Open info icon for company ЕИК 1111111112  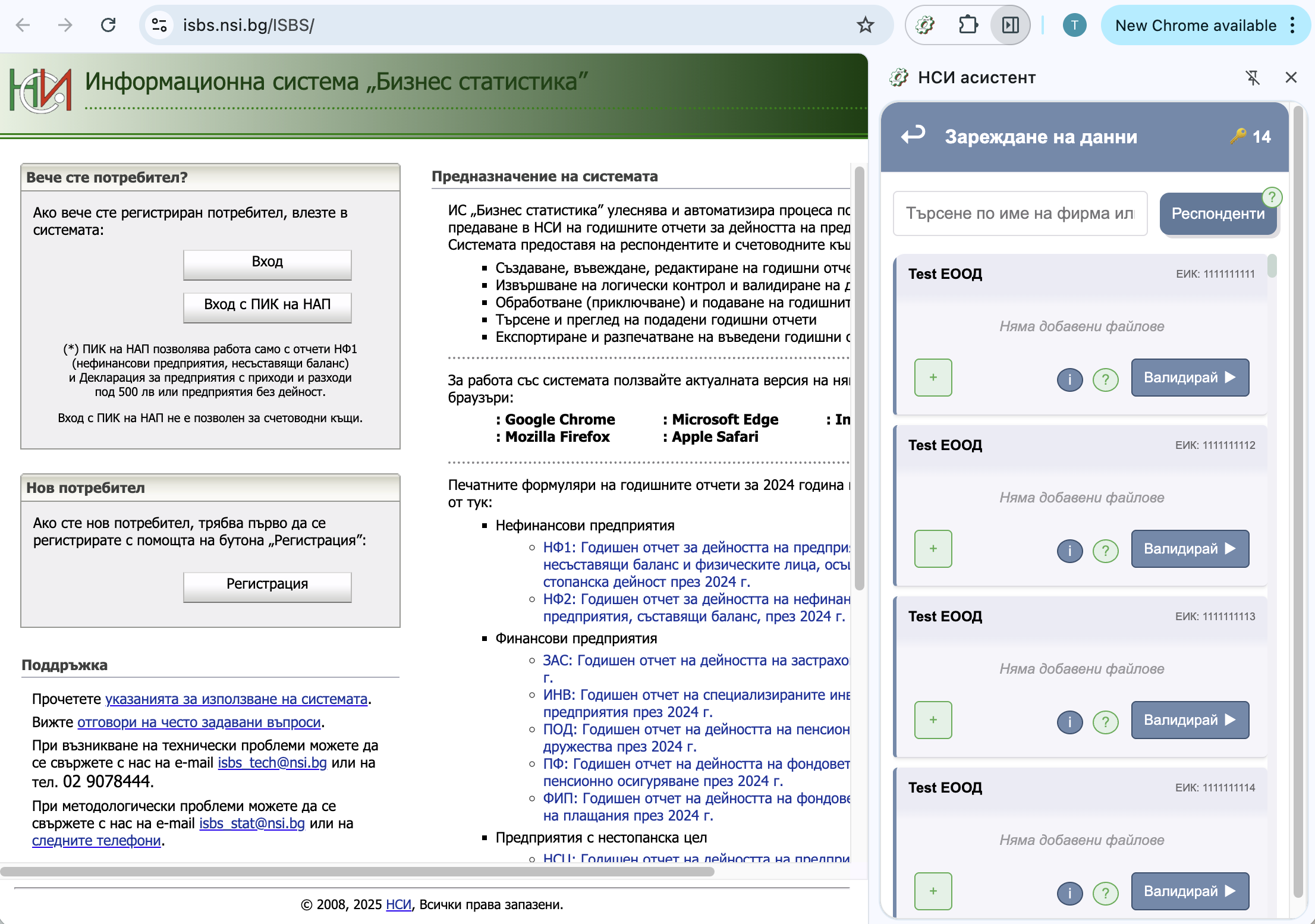click(x=1069, y=551)
